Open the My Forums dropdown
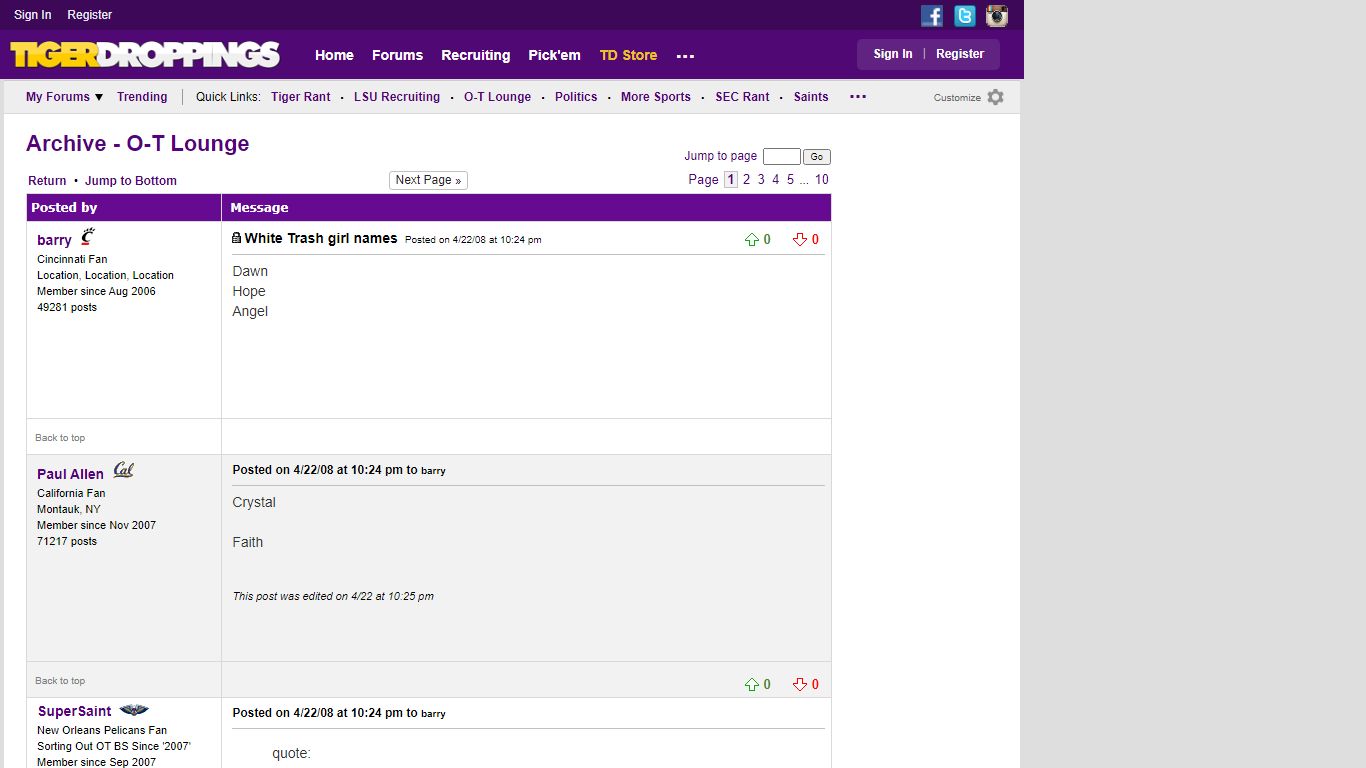The width and height of the screenshot is (1366, 768). click(x=65, y=97)
